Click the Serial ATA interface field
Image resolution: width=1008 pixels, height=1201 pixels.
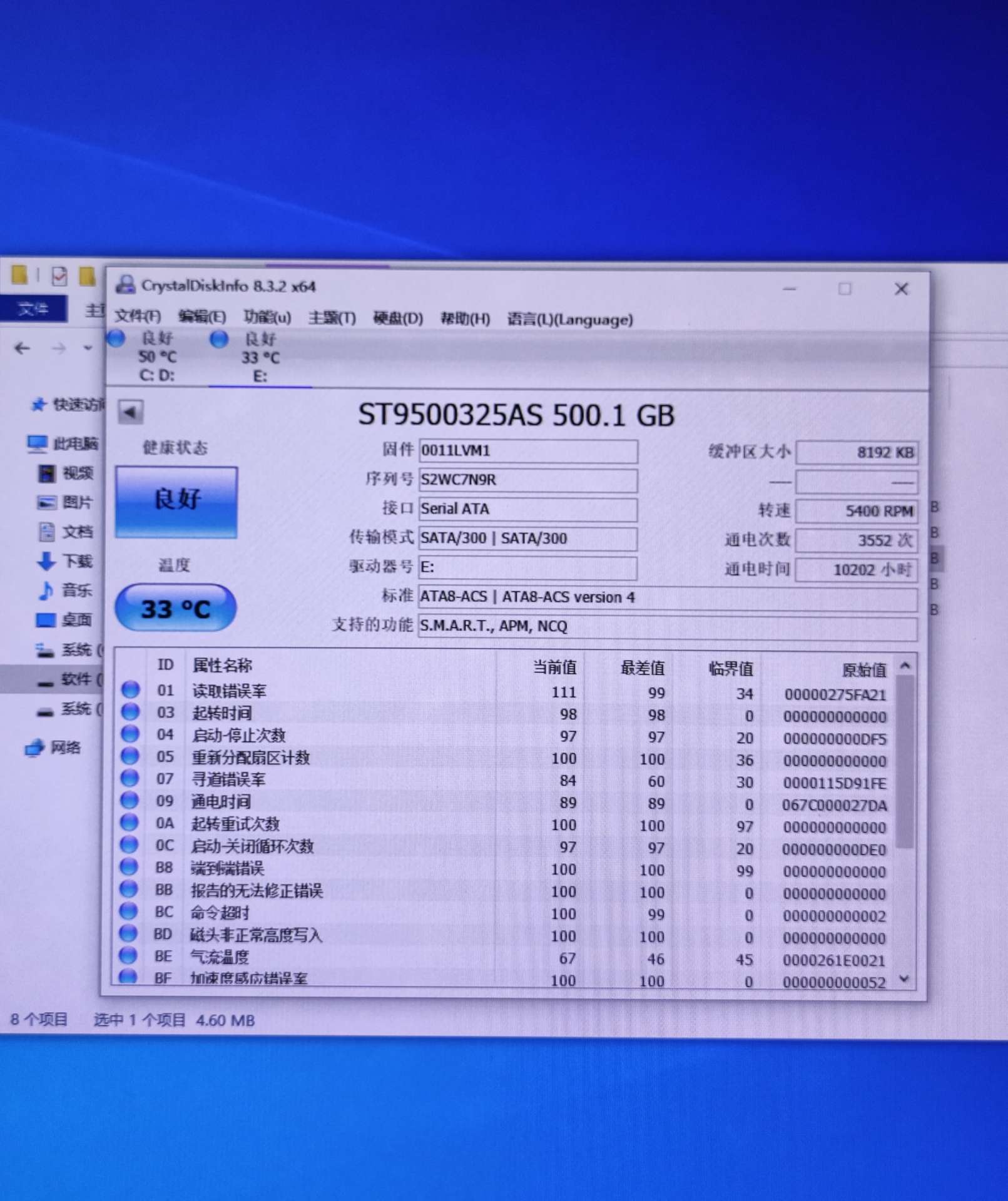pos(528,509)
